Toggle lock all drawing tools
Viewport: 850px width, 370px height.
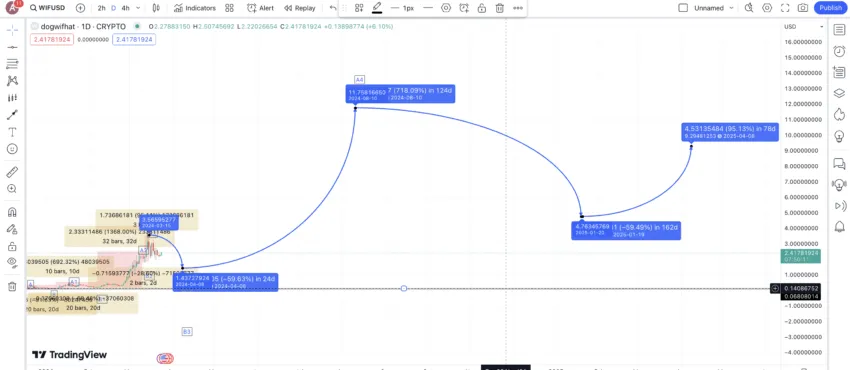(12, 246)
